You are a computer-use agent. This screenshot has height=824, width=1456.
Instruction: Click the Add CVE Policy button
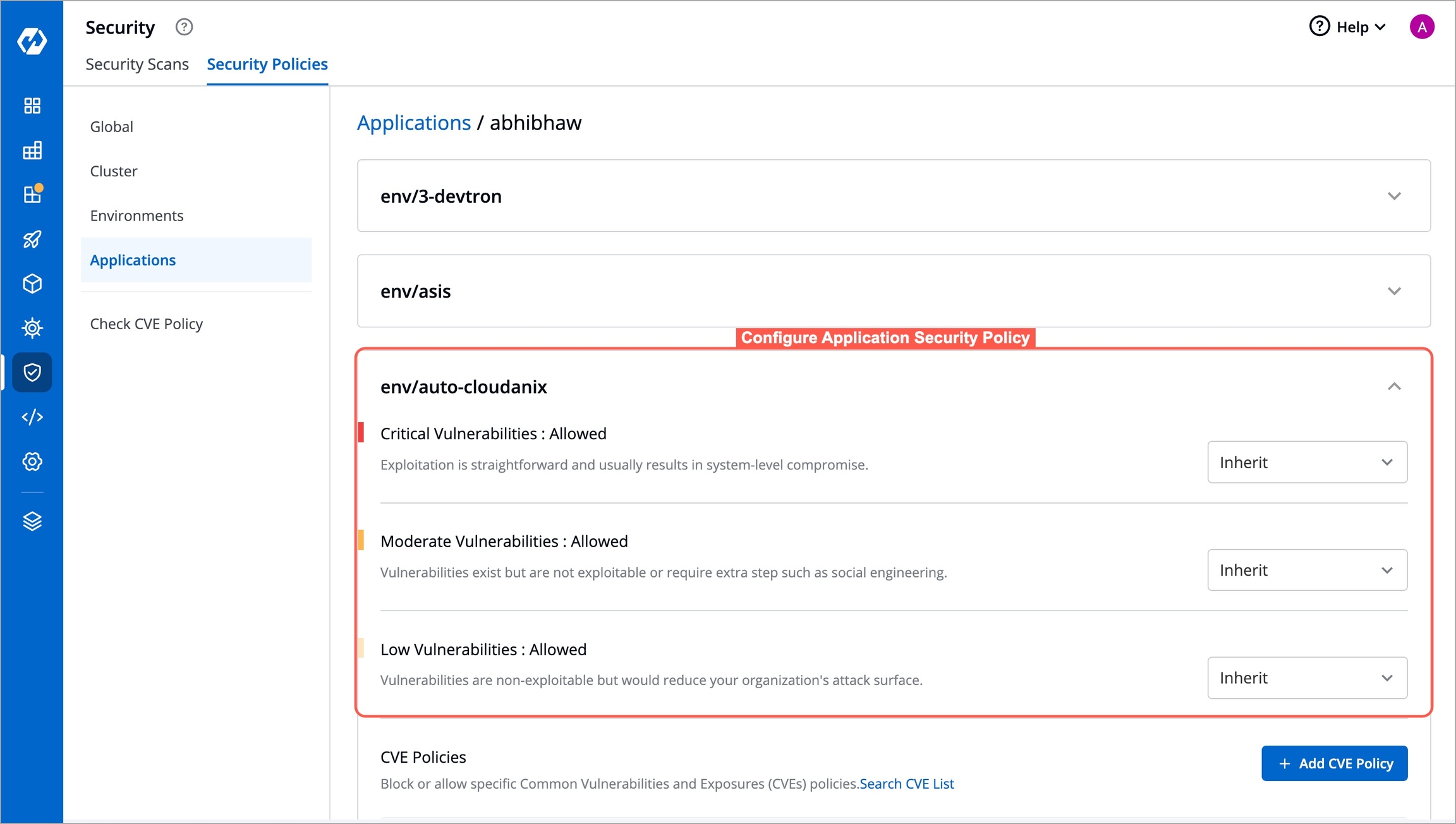[1334, 763]
